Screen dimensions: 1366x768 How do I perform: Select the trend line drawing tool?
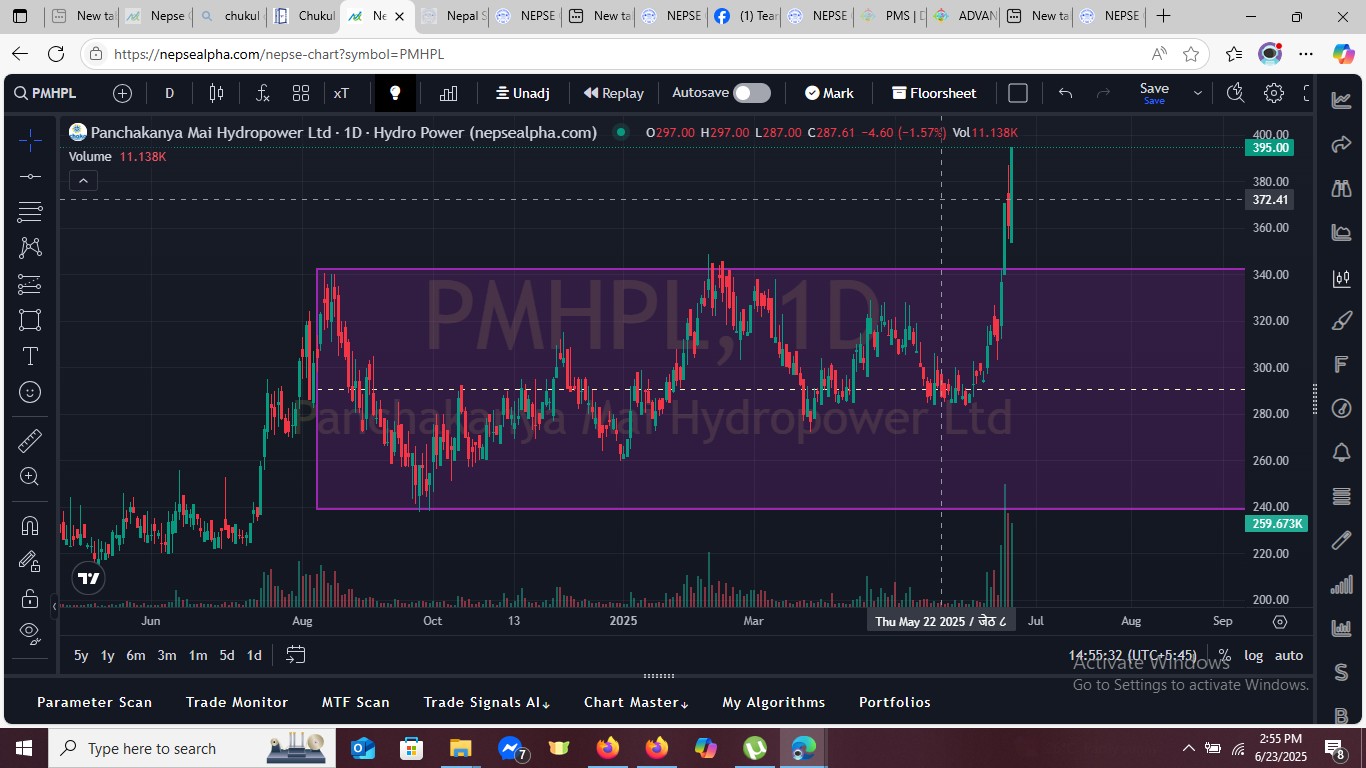(30, 177)
